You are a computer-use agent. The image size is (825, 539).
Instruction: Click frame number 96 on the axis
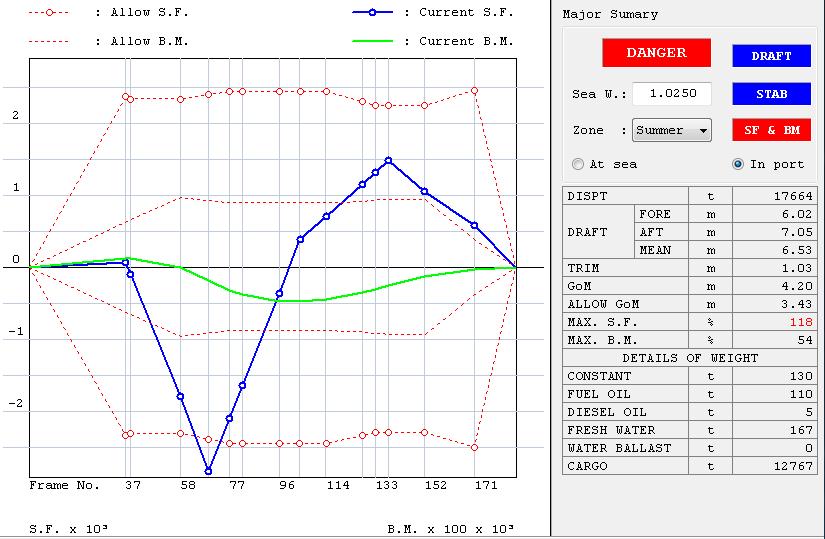point(287,485)
